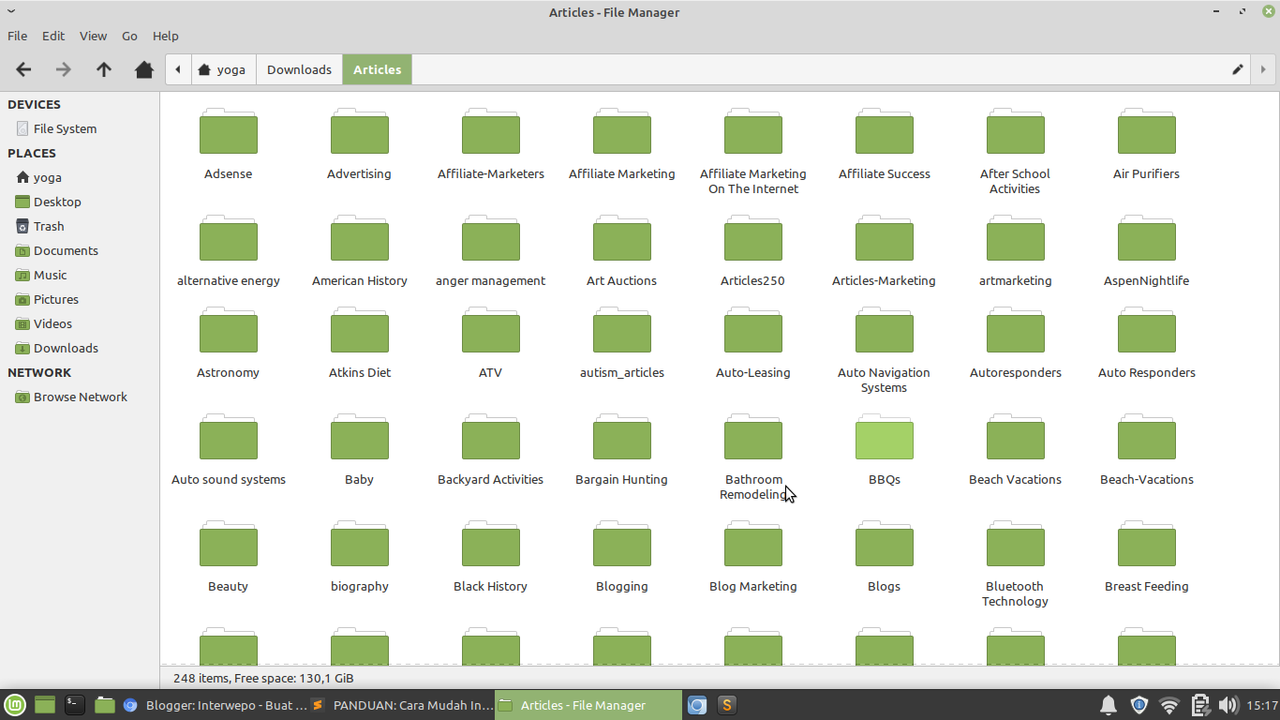Go up to the parent folder
The image size is (1280, 720).
(x=104, y=69)
